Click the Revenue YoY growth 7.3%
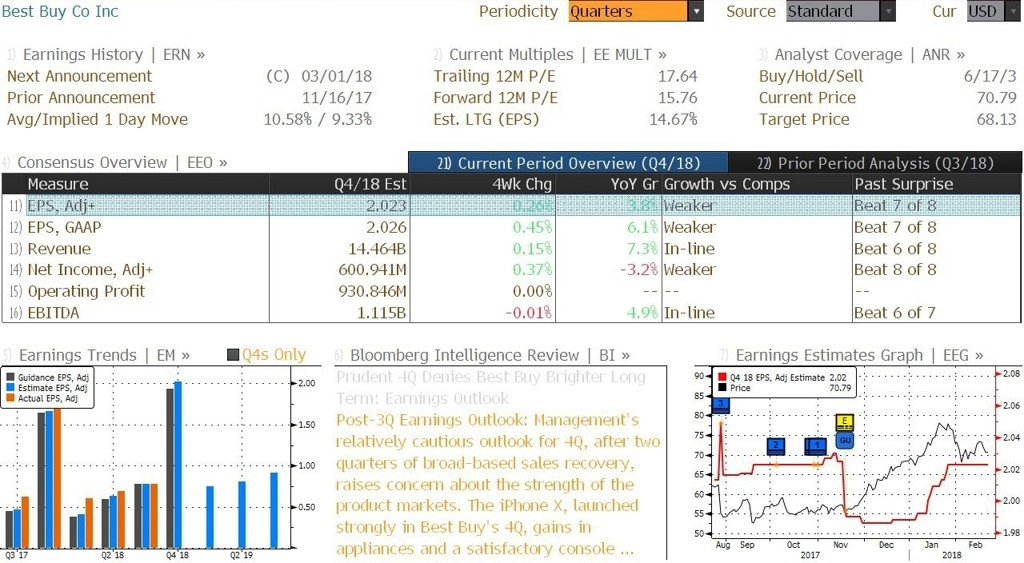 point(641,249)
